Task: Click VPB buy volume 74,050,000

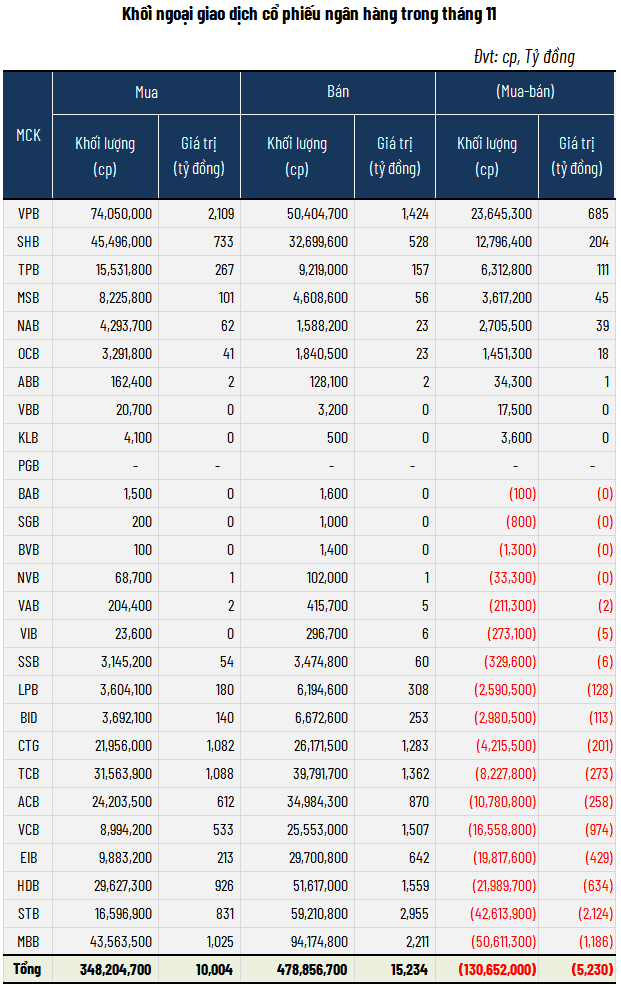Action: 114,213
